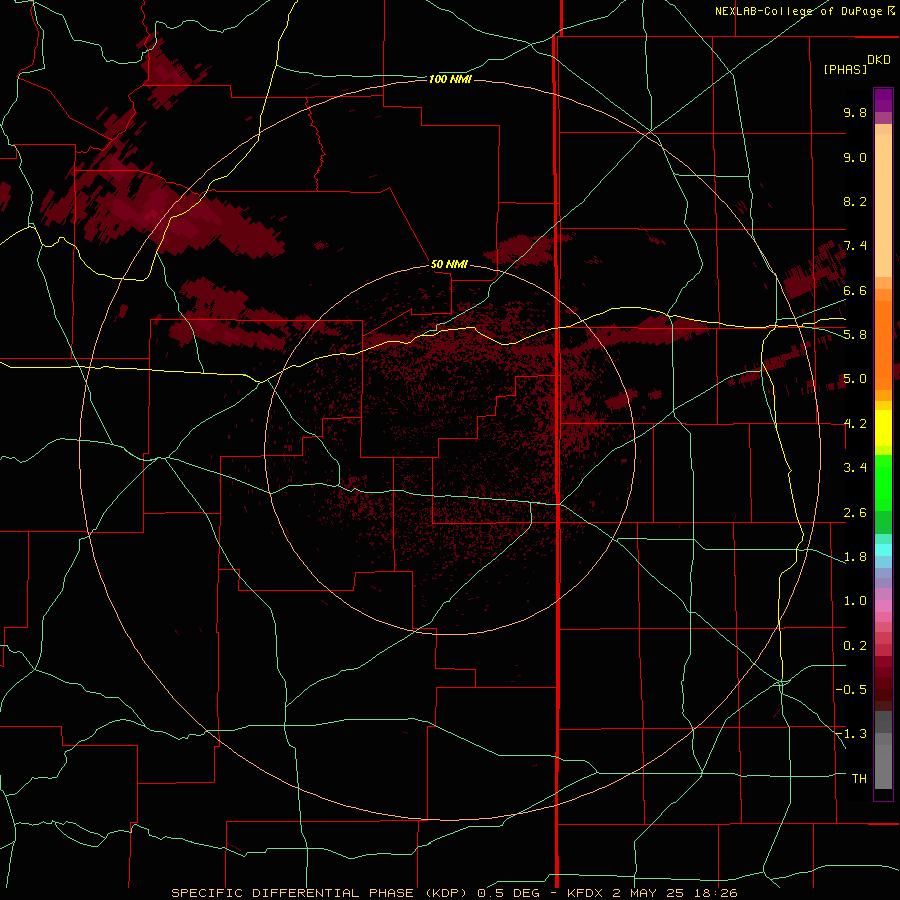Click the 9.8 value on the color scale
The height and width of the screenshot is (900, 900).
(855, 112)
